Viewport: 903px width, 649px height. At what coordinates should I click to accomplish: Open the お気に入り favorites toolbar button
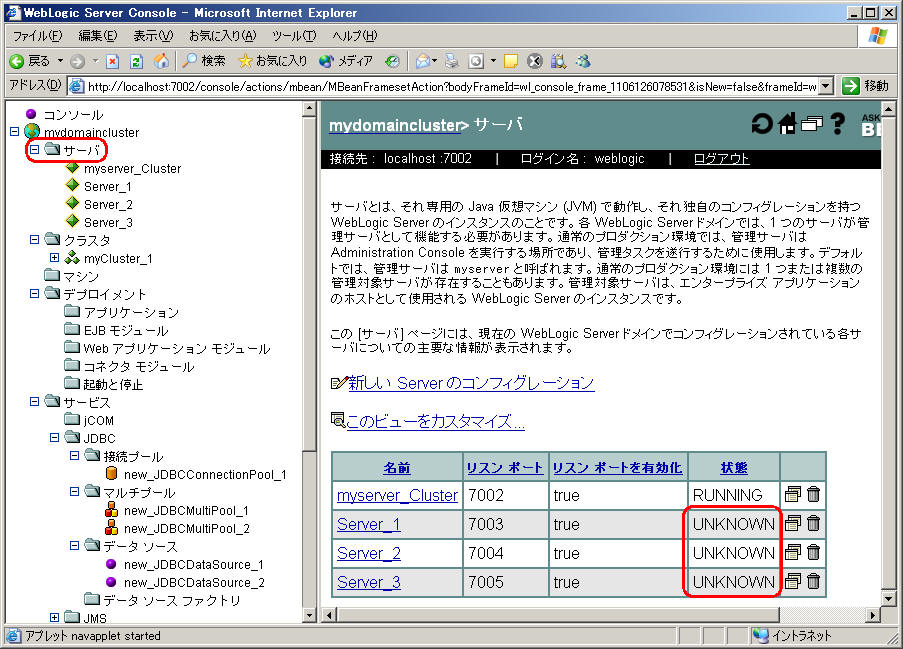[272, 61]
